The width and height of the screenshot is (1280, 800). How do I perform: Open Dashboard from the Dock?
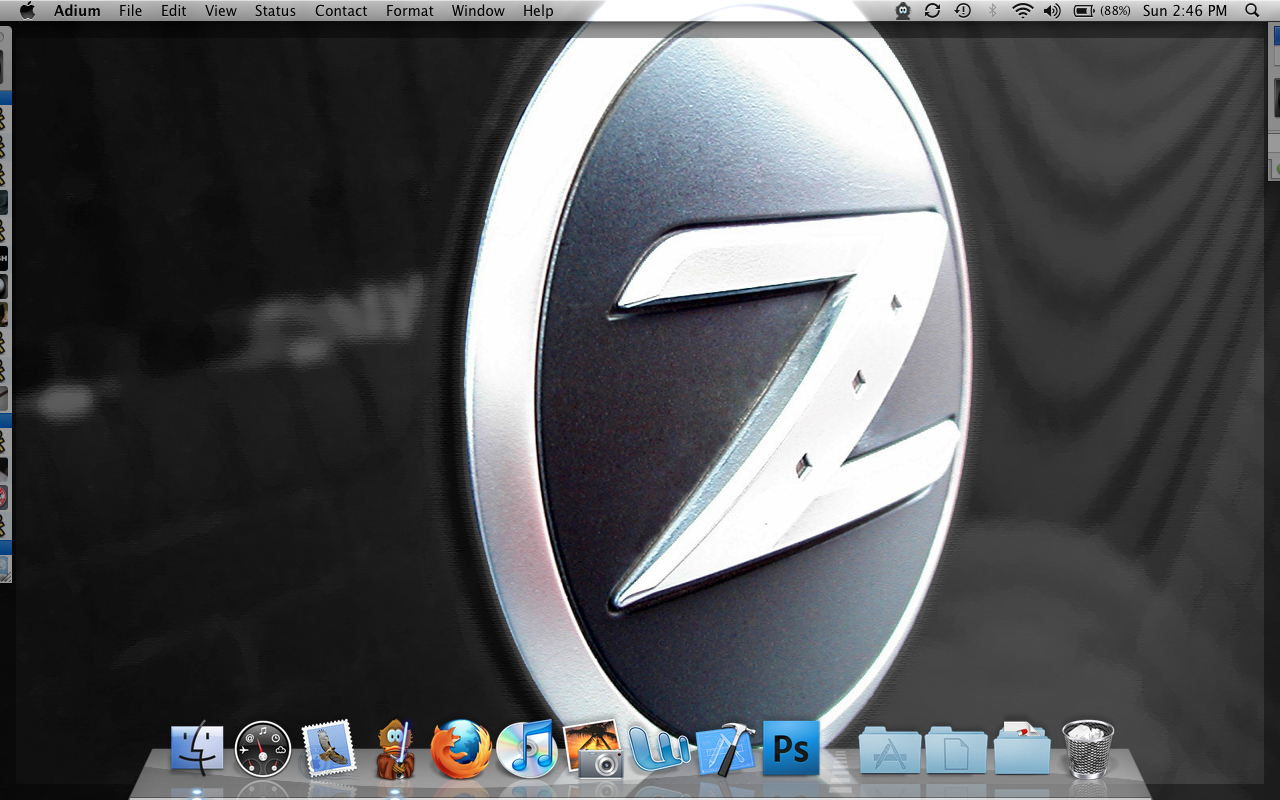[263, 750]
